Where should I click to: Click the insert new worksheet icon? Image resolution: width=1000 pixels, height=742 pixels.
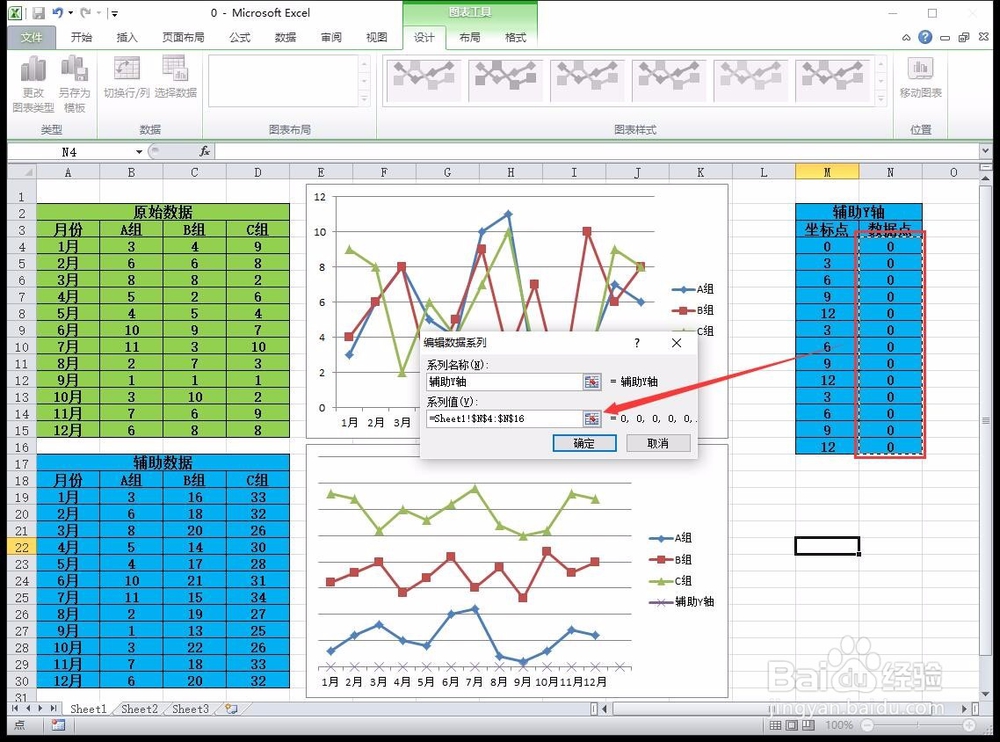click(x=231, y=709)
